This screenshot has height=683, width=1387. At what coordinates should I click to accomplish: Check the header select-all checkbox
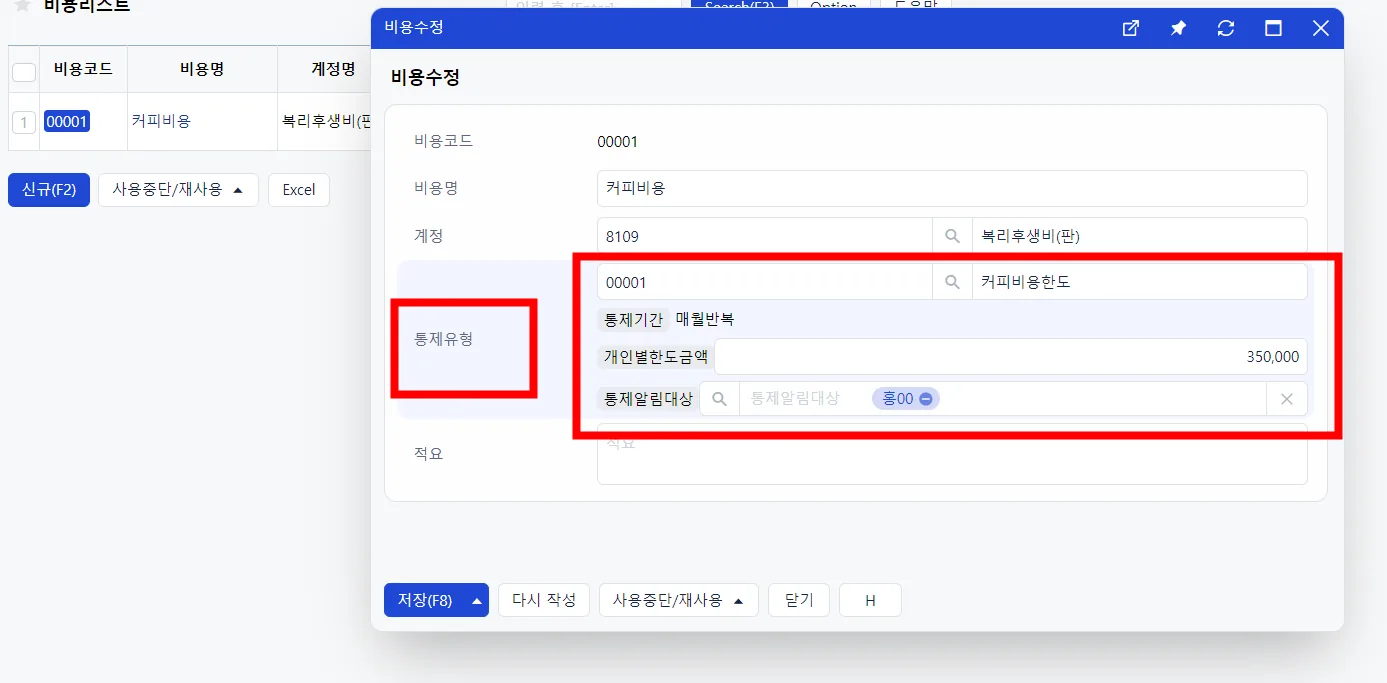coord(24,72)
